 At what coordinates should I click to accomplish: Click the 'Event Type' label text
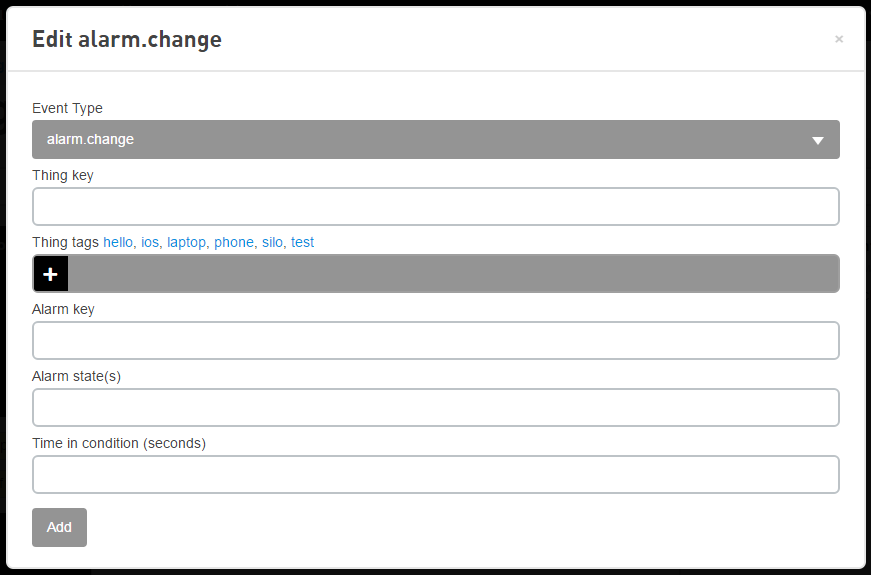coord(67,108)
